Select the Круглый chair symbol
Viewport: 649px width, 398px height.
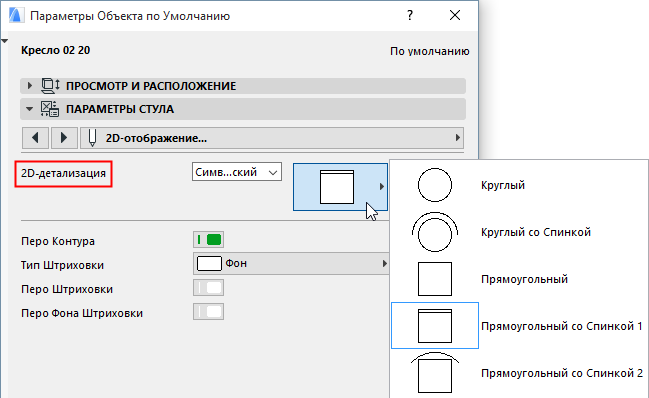pyautogui.click(x=519, y=185)
